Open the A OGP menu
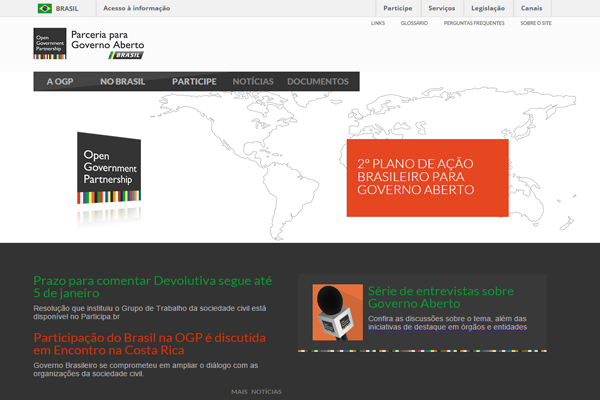 [59, 81]
